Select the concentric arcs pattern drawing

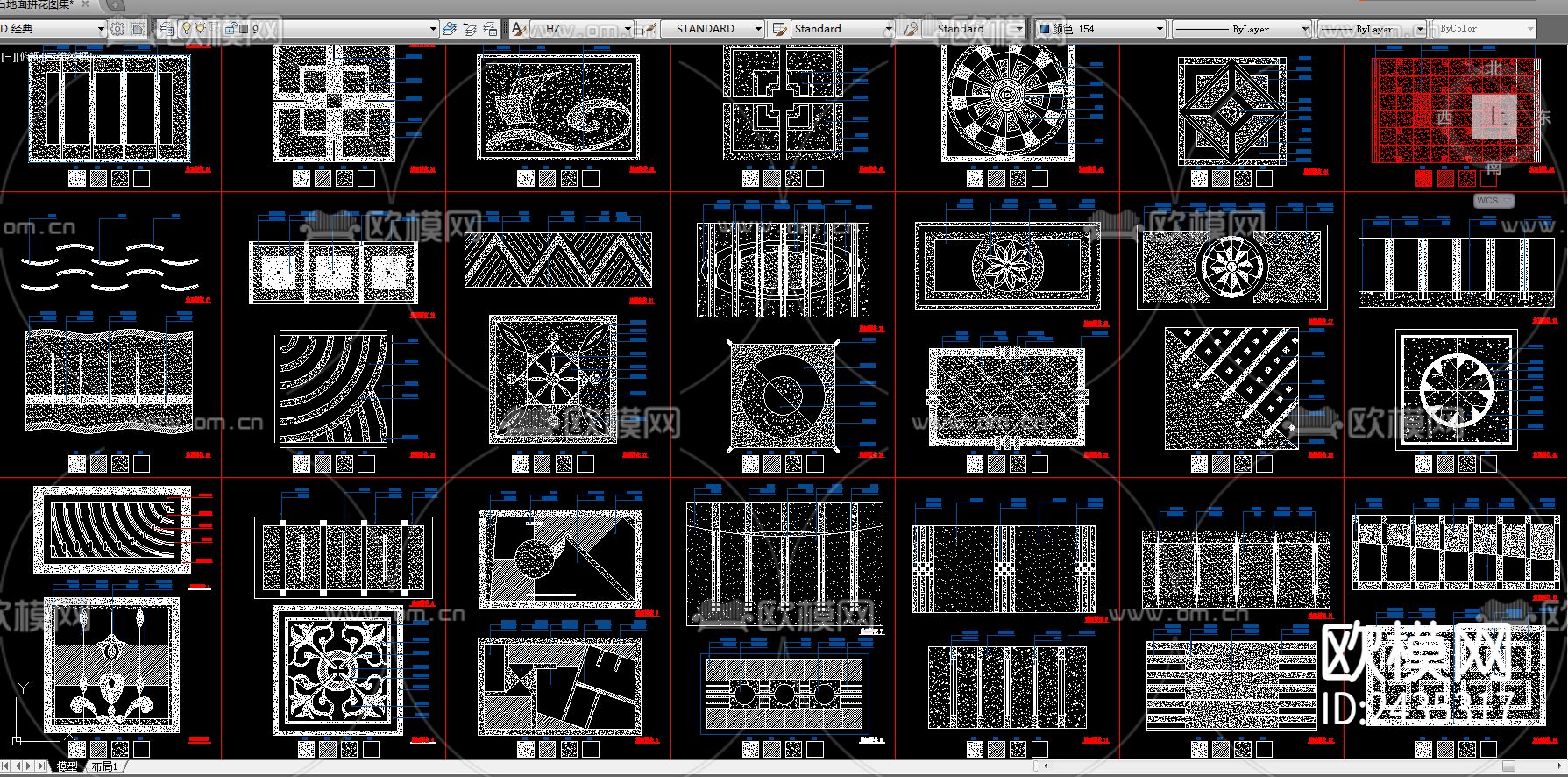tap(333, 388)
